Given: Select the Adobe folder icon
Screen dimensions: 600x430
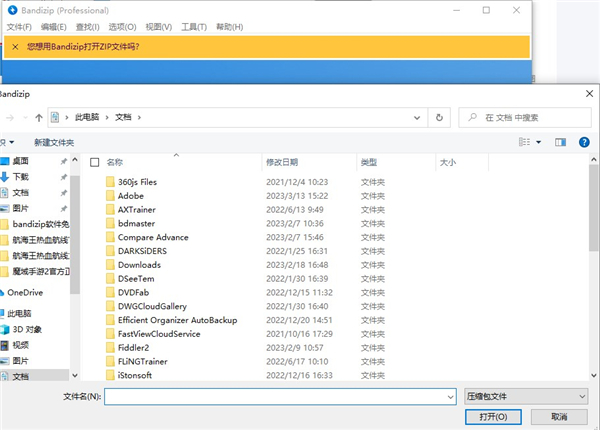Looking at the screenshot, I should click(x=110, y=195).
